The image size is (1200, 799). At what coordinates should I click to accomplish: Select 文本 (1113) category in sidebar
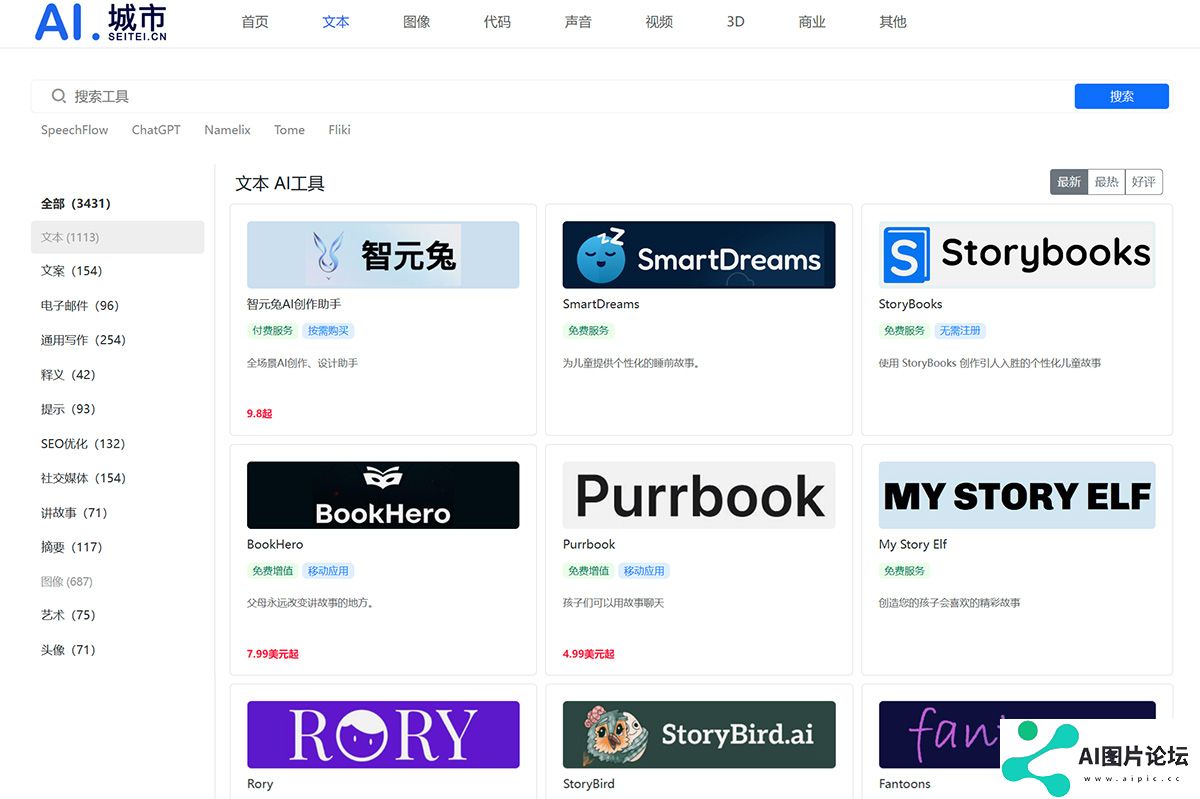[x=118, y=237]
